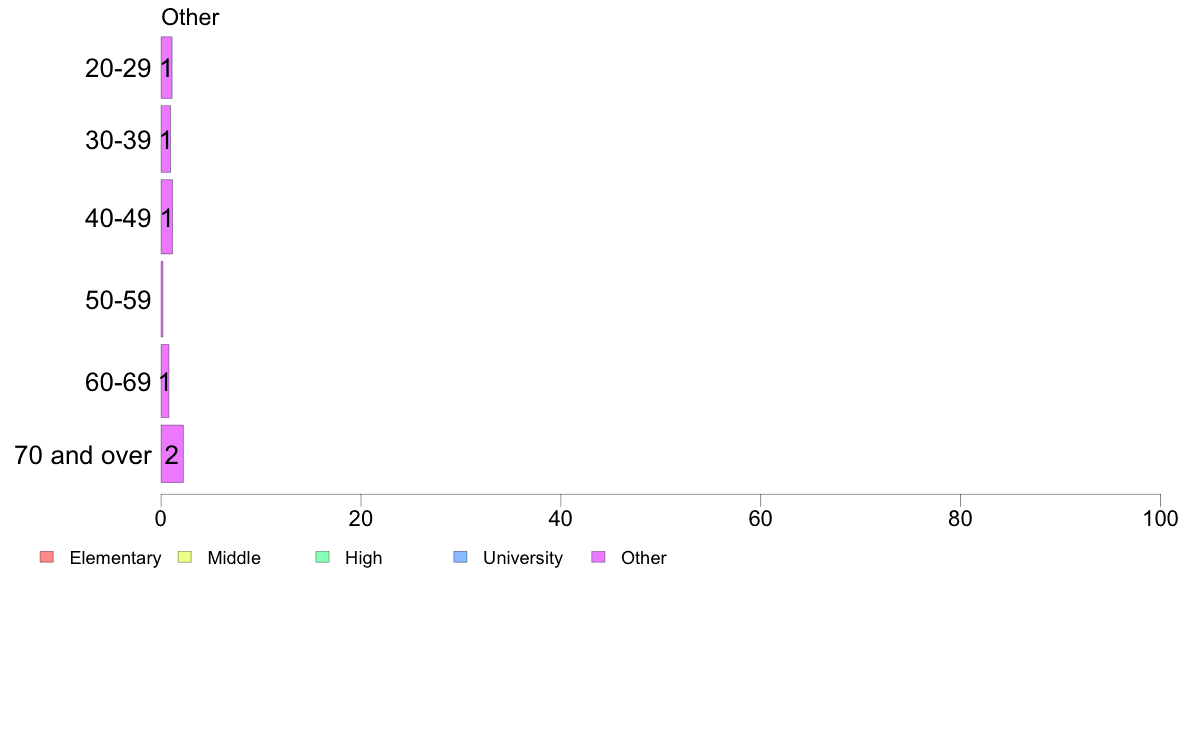
Task: Click the 60-69 age group bar
Action: 165,381
